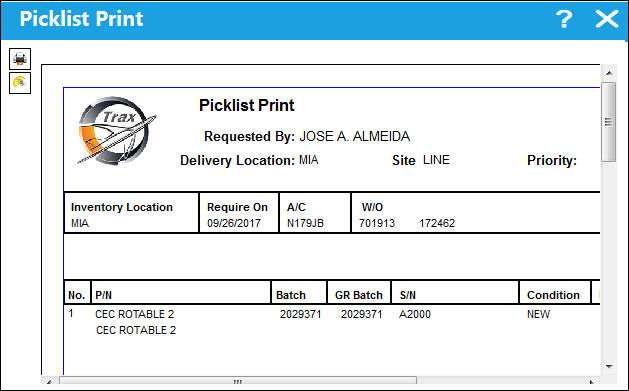This screenshot has height=391, width=629.
Task: Click the yellow icon below the printer
Action: click(20, 83)
